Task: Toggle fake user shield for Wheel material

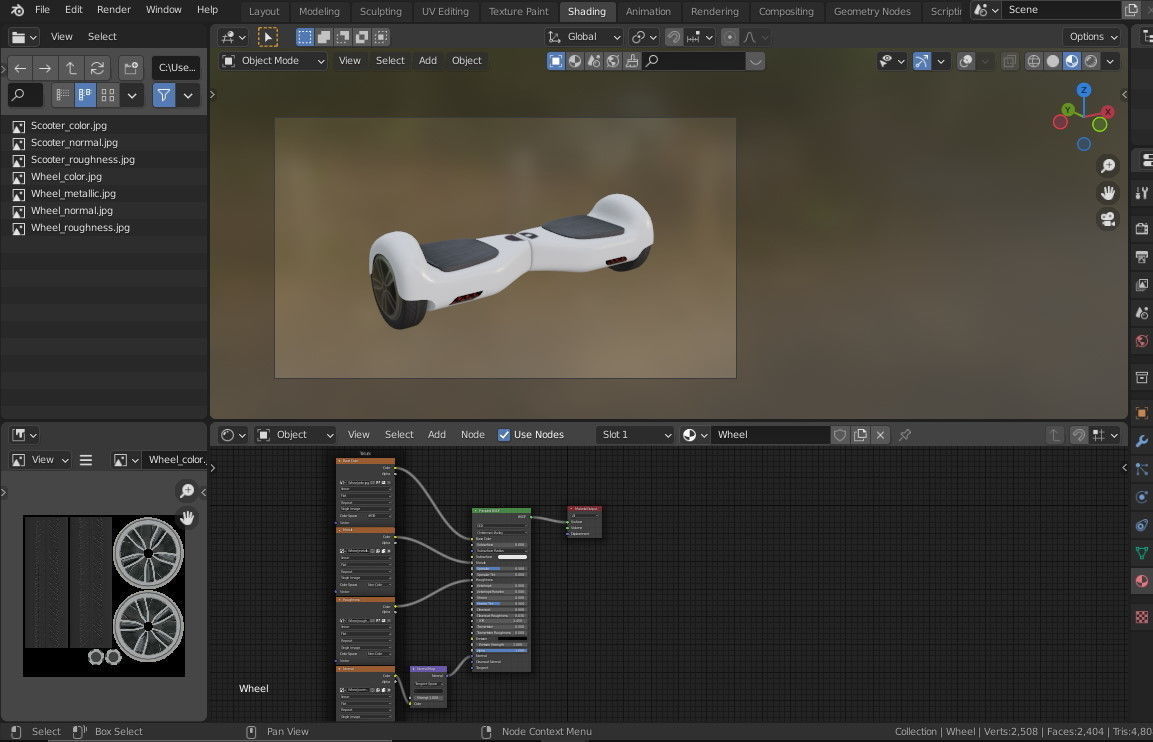Action: (x=840, y=435)
